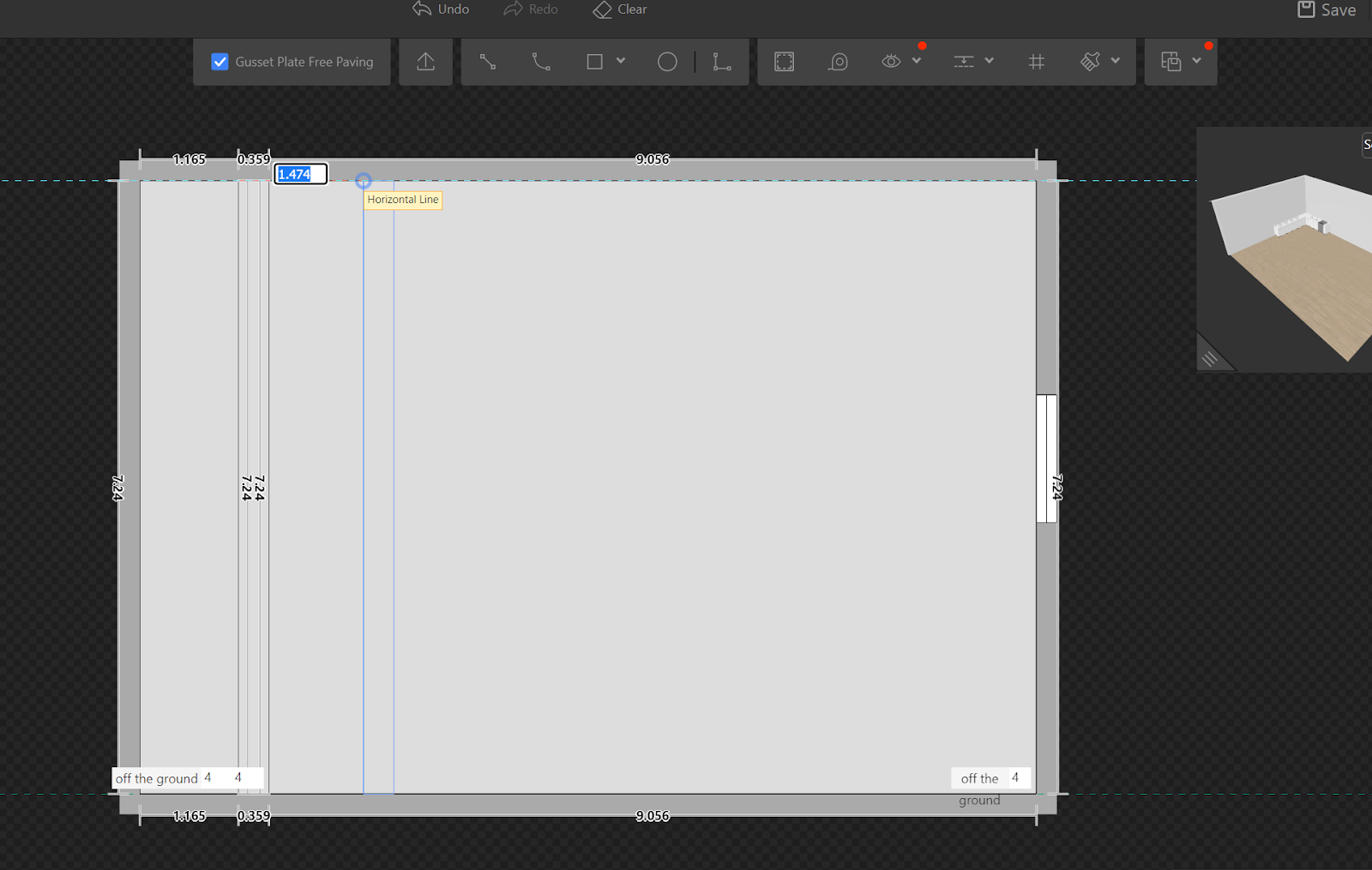Select the corner polyline tool

point(722,62)
